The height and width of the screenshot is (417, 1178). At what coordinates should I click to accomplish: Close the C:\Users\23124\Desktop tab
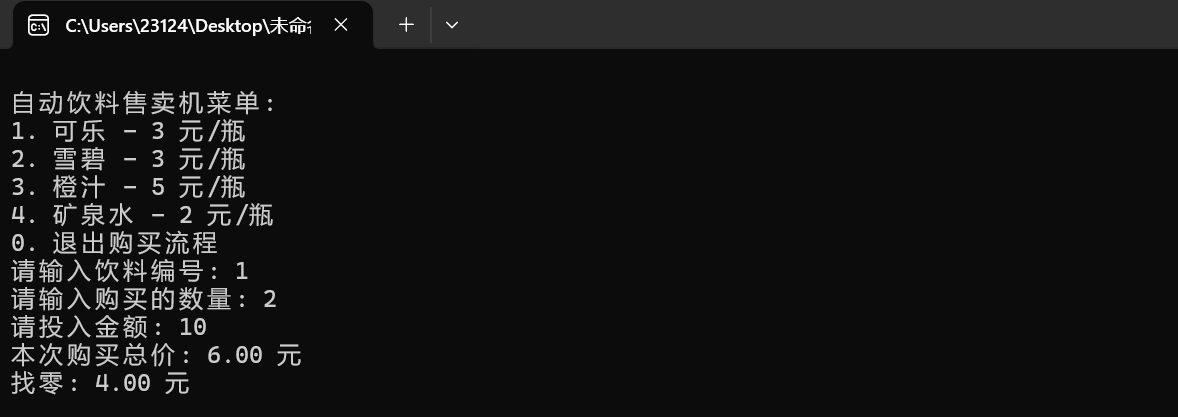340,26
